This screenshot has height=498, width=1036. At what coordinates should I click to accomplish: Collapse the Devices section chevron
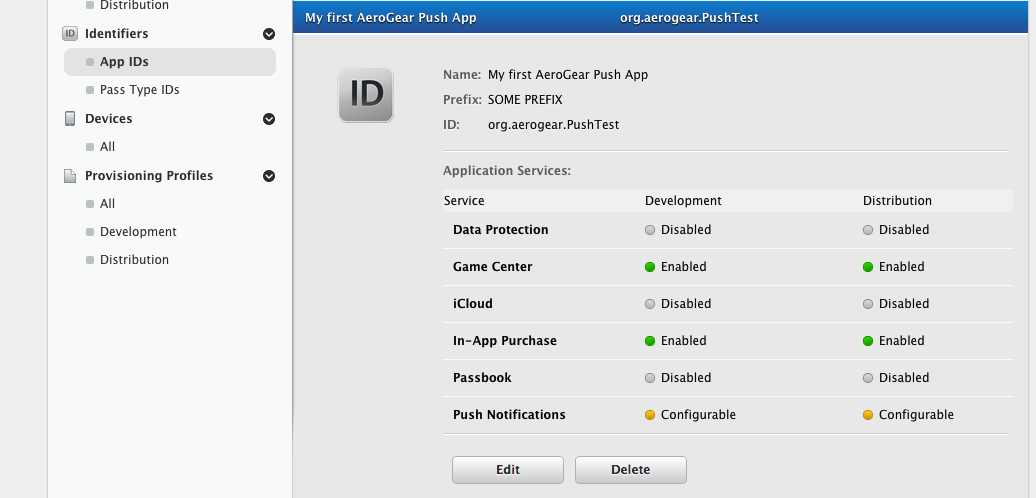268,119
